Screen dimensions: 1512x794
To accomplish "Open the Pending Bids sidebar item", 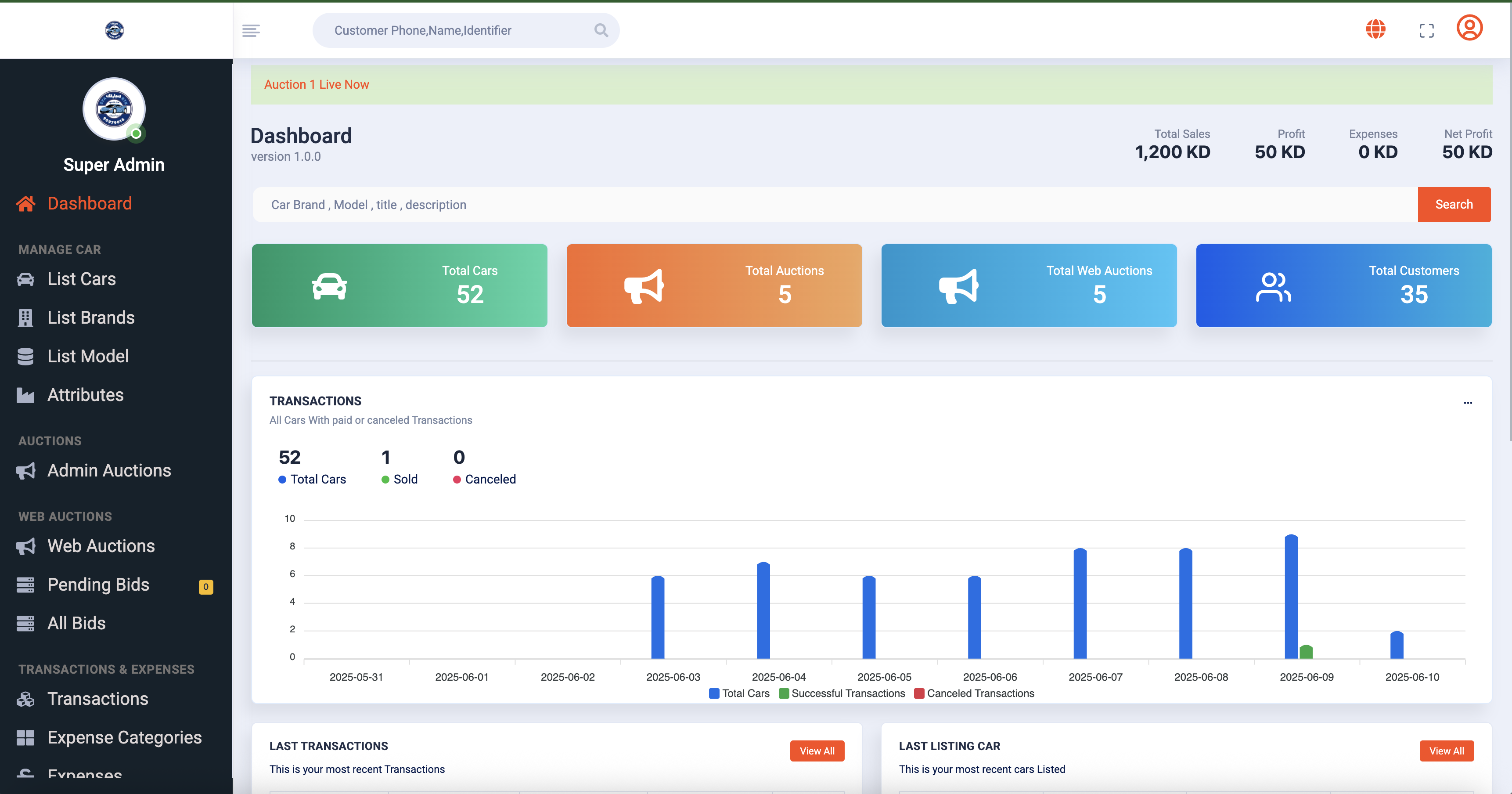I will [x=98, y=585].
